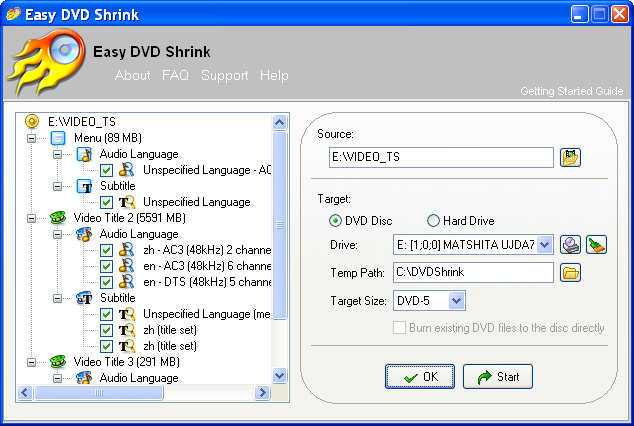Click the Start button

[x=498, y=377]
